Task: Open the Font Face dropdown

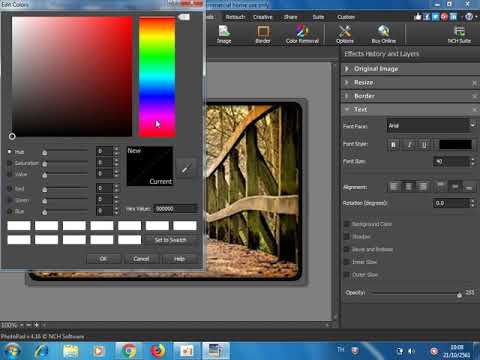Action: tap(432, 126)
